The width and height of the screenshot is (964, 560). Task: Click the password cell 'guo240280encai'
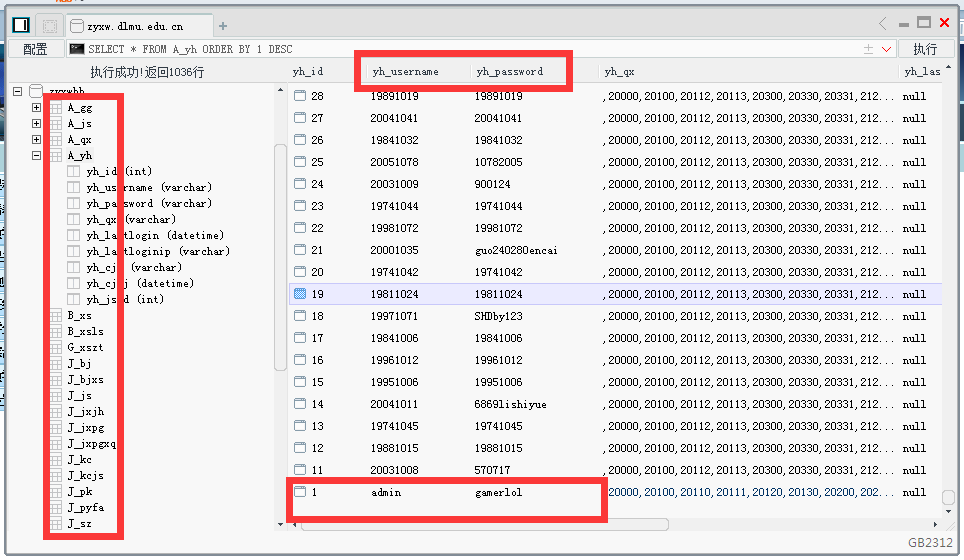tap(516, 250)
